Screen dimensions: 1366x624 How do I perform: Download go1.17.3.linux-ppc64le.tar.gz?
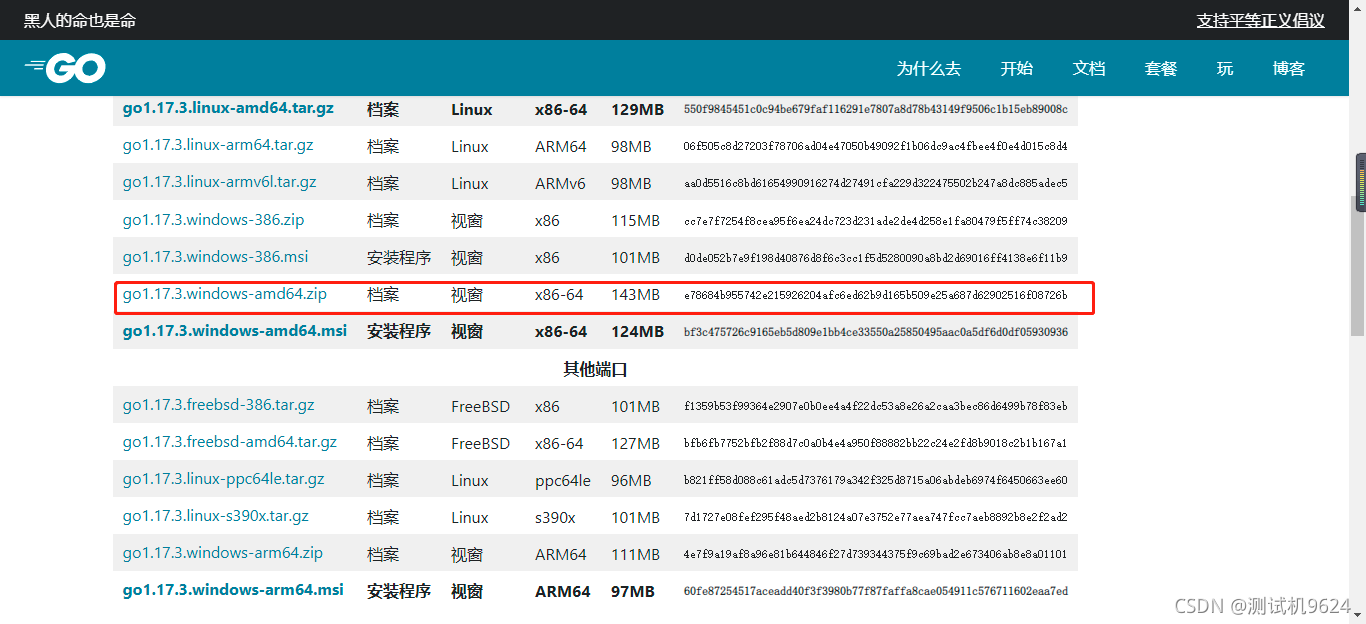[223, 479]
